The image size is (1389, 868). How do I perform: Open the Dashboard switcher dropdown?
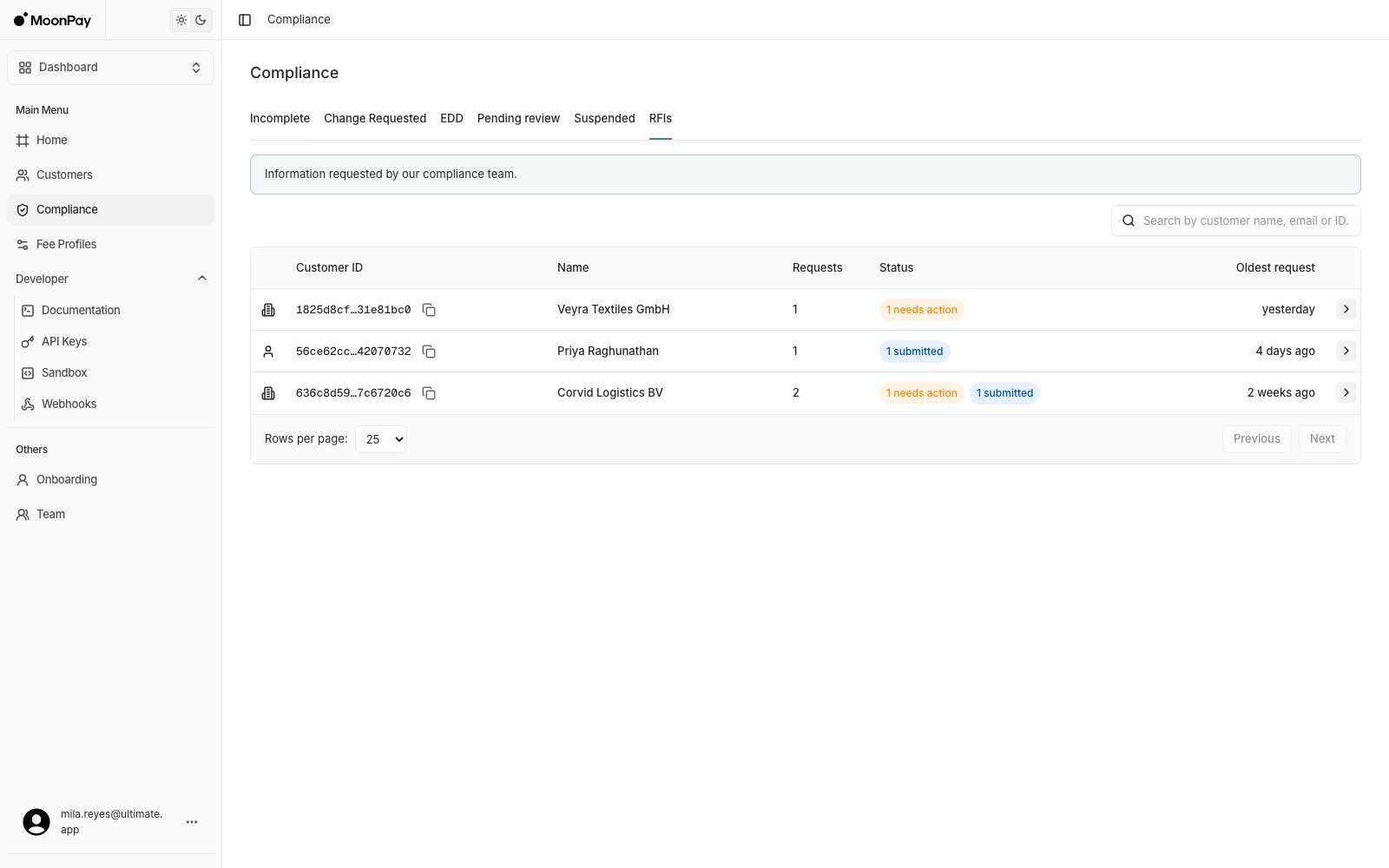pos(110,68)
